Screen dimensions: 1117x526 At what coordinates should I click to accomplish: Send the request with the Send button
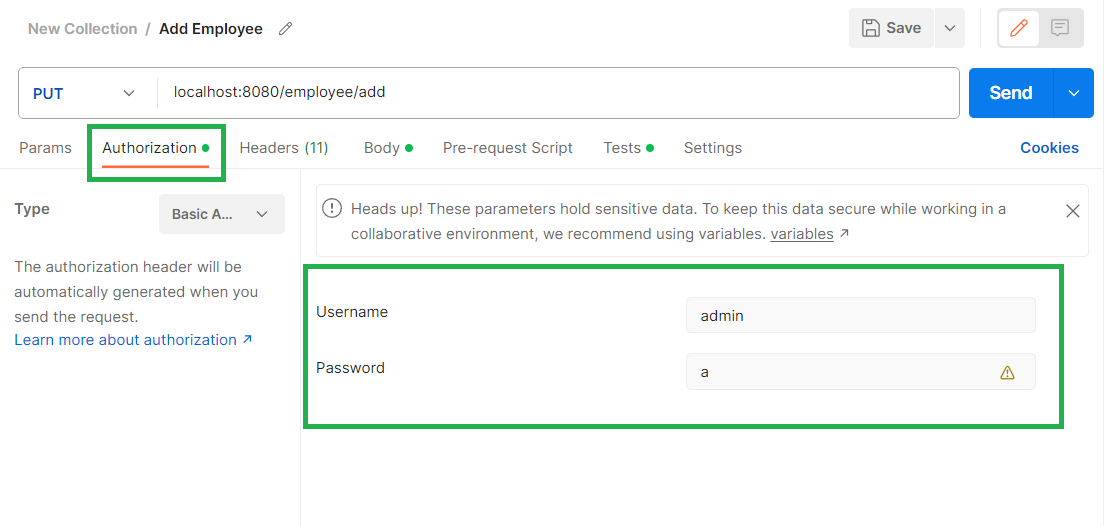click(x=1011, y=93)
